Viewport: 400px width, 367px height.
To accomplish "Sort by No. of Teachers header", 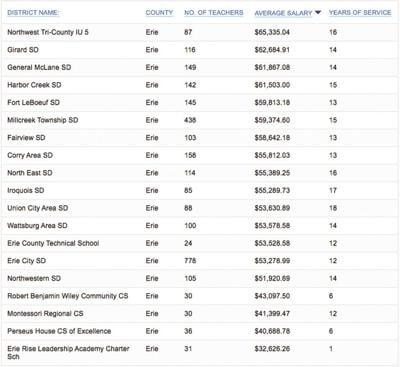I will tap(214, 13).
